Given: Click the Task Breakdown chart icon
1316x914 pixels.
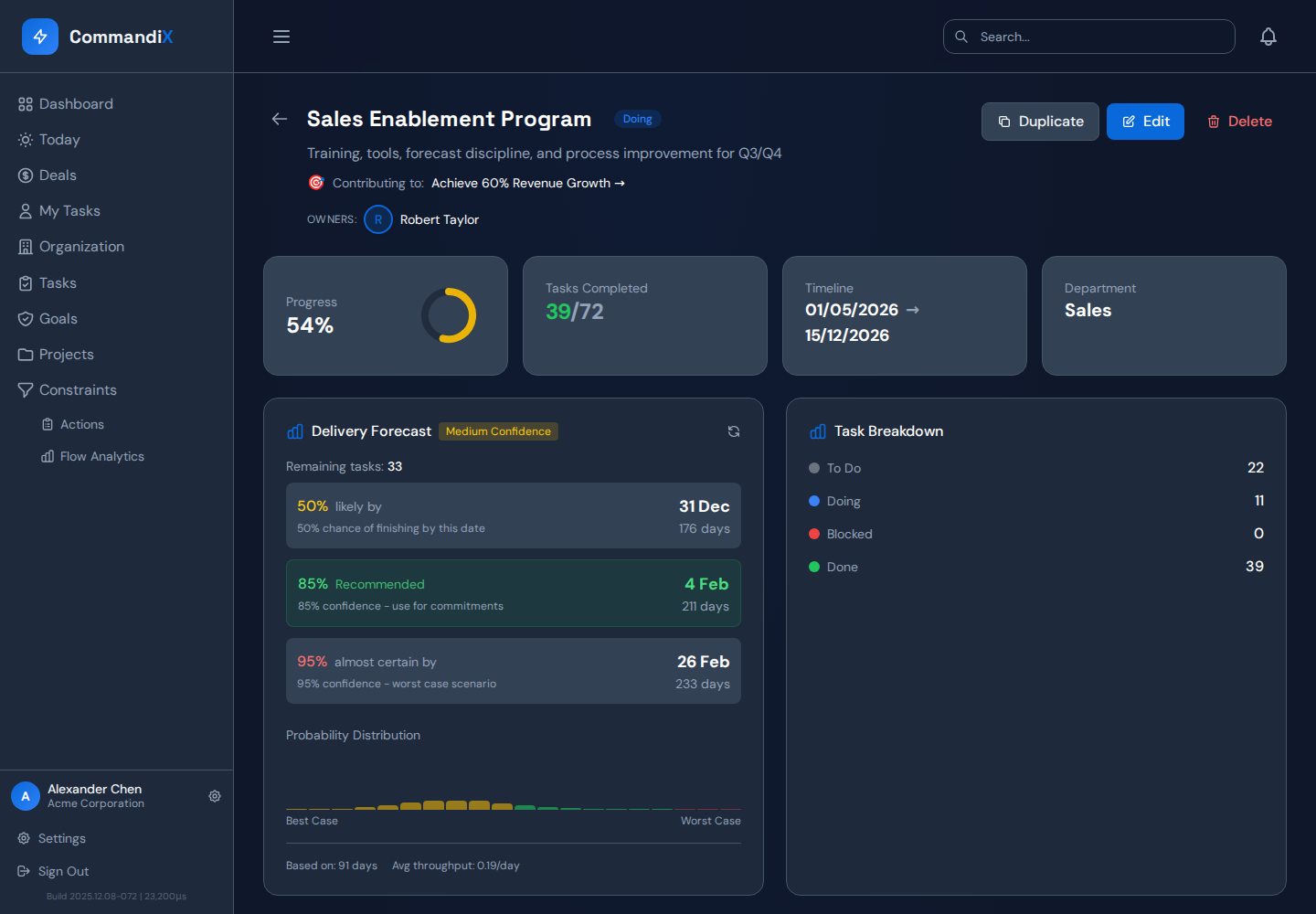Looking at the screenshot, I should (x=818, y=431).
